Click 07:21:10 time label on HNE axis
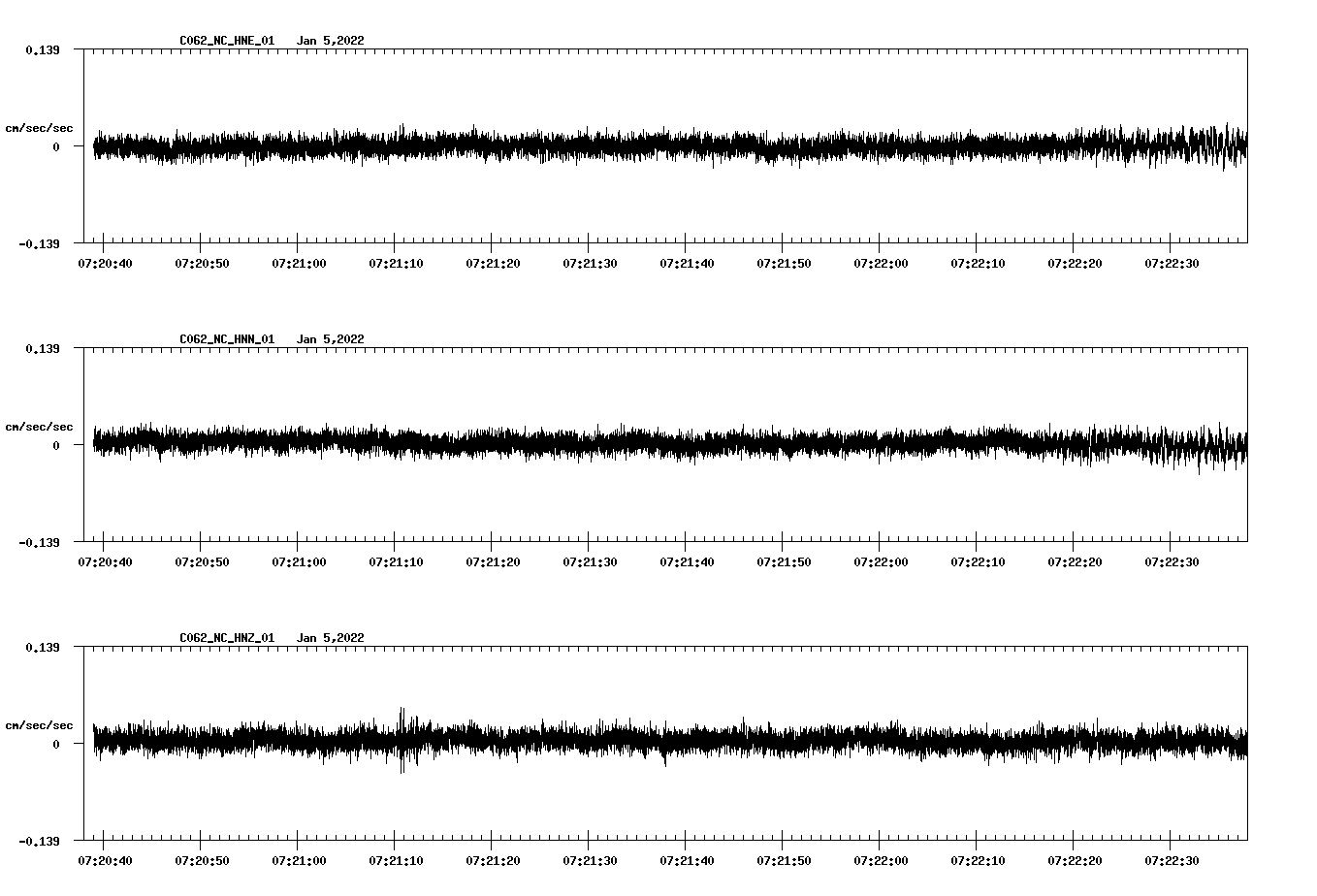Image resolution: width=1317 pixels, height=896 pixels. [x=396, y=263]
